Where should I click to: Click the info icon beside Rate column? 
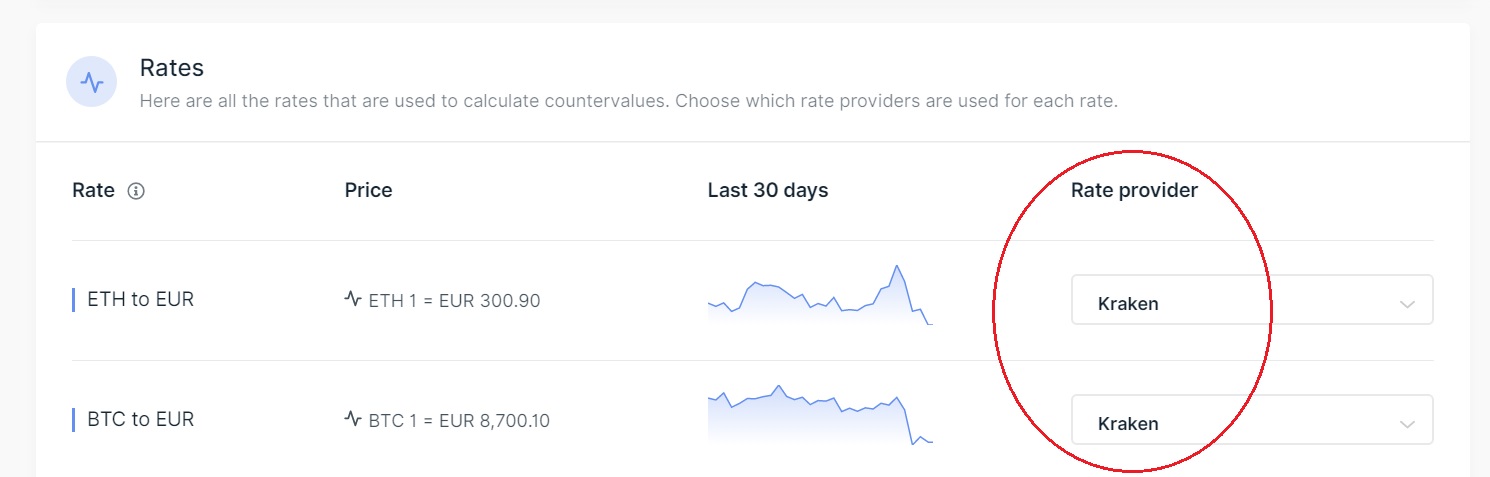coord(137,191)
